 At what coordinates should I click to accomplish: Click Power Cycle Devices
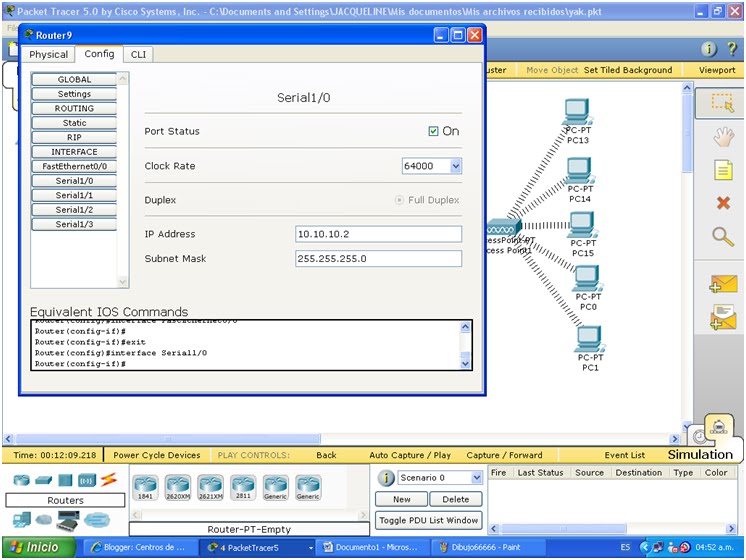coord(157,455)
